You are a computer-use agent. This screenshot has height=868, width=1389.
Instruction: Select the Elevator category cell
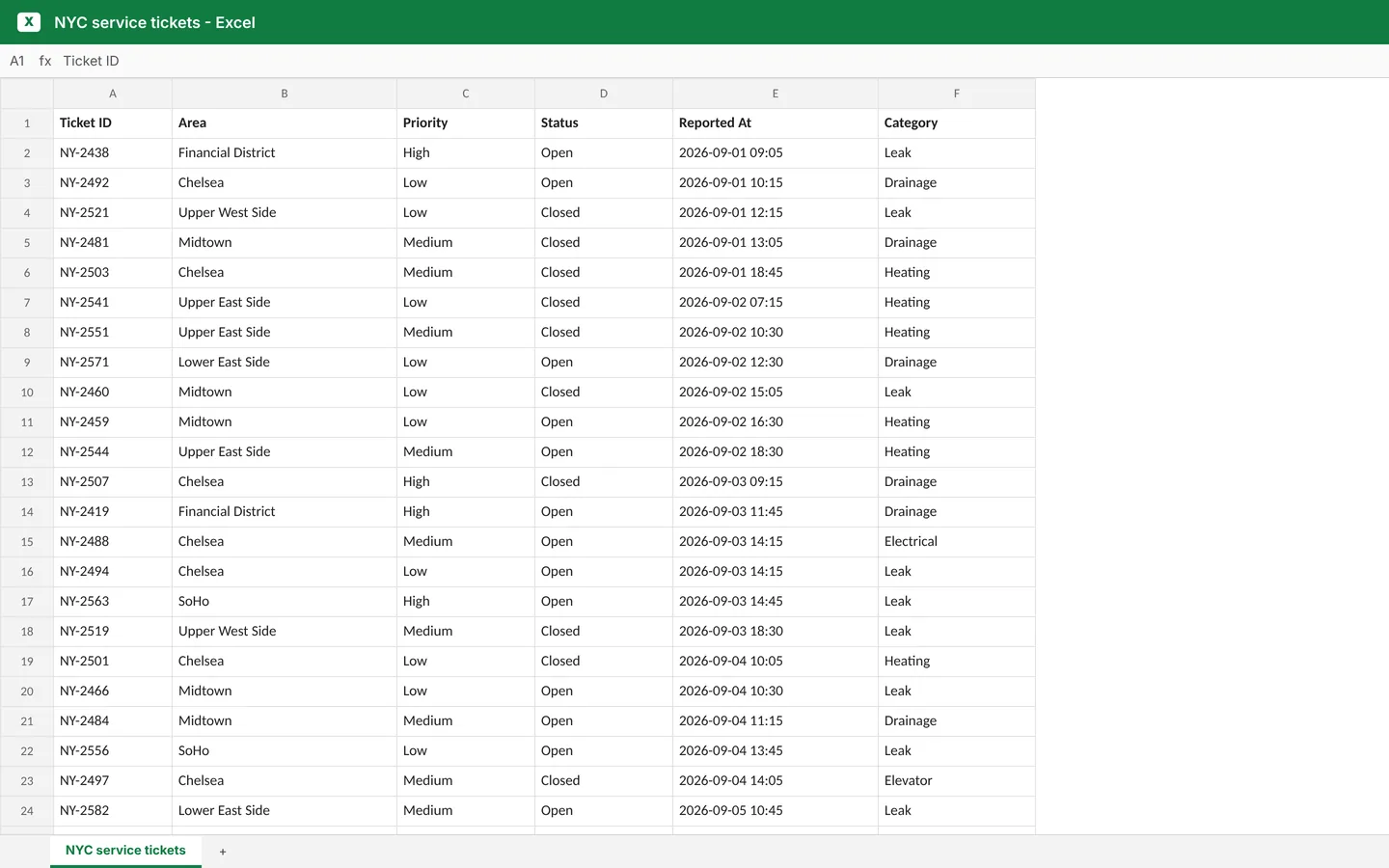(x=957, y=781)
